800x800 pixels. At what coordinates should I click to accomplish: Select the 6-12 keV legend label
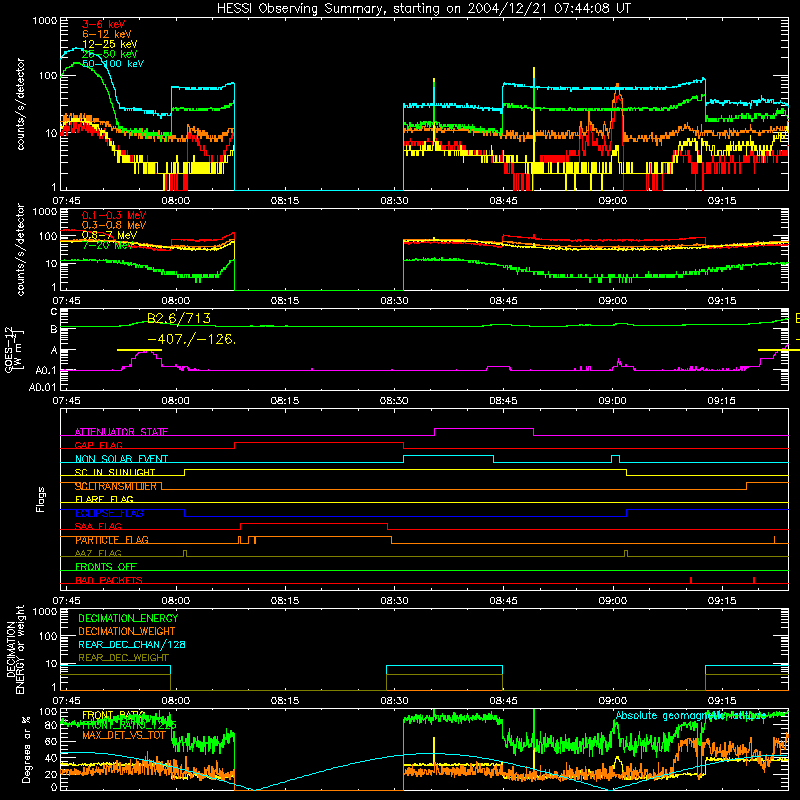click(106, 34)
